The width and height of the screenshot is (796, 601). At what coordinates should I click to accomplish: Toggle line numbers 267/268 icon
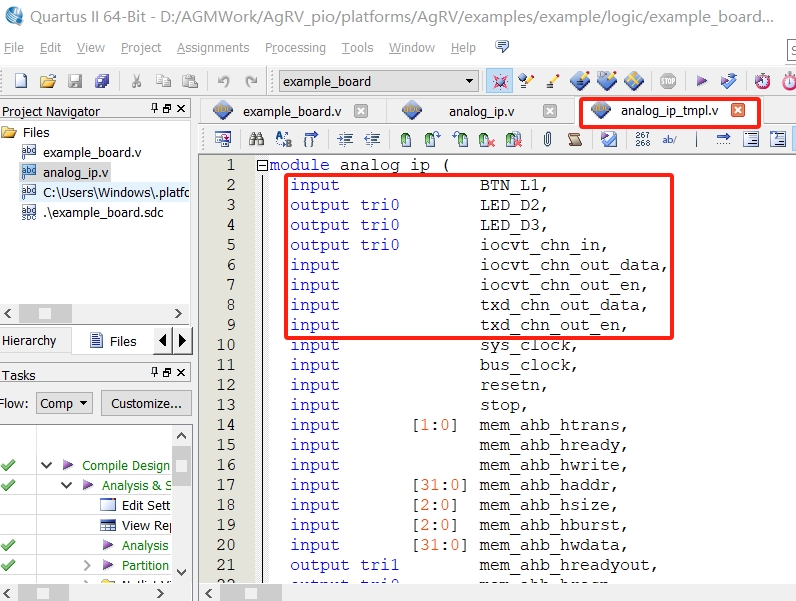643,139
